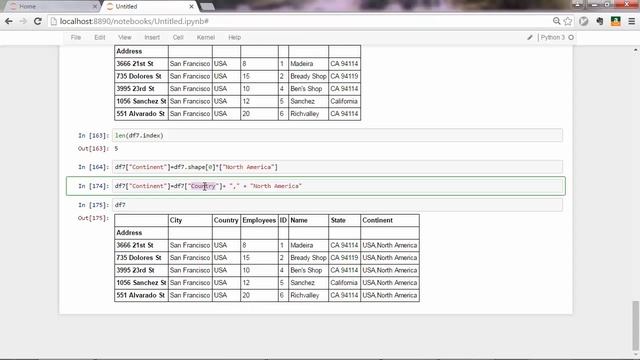The image size is (640, 360).
Task: Click Bready Shop in lower table
Action: [x=308, y=258]
